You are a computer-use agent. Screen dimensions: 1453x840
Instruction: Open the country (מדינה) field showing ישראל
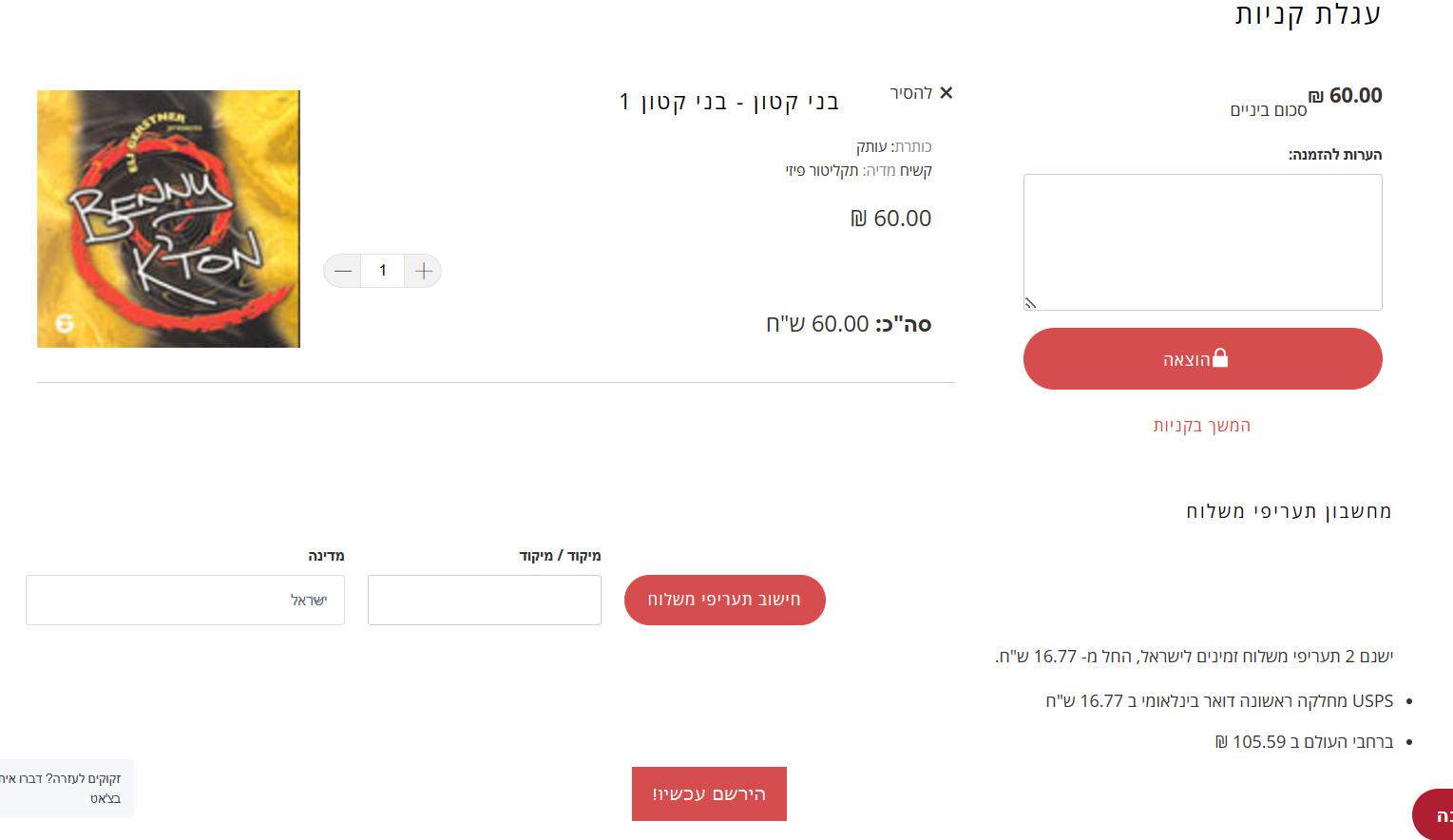[x=185, y=600]
